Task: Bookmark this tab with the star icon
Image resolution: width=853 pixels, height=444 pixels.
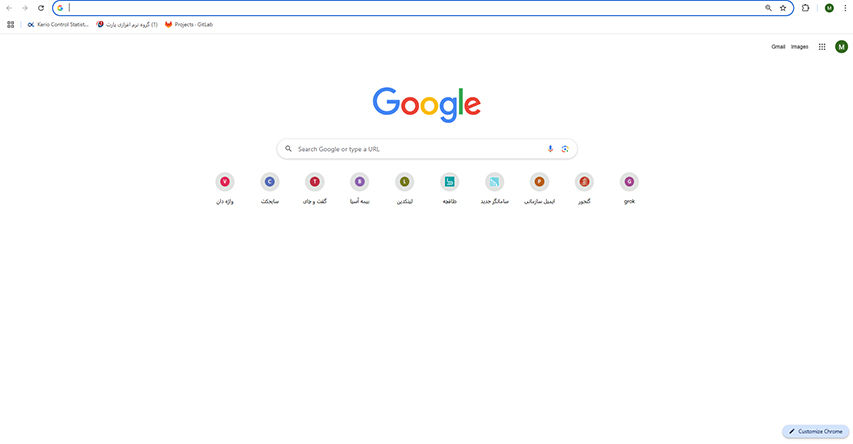Action: click(x=783, y=8)
